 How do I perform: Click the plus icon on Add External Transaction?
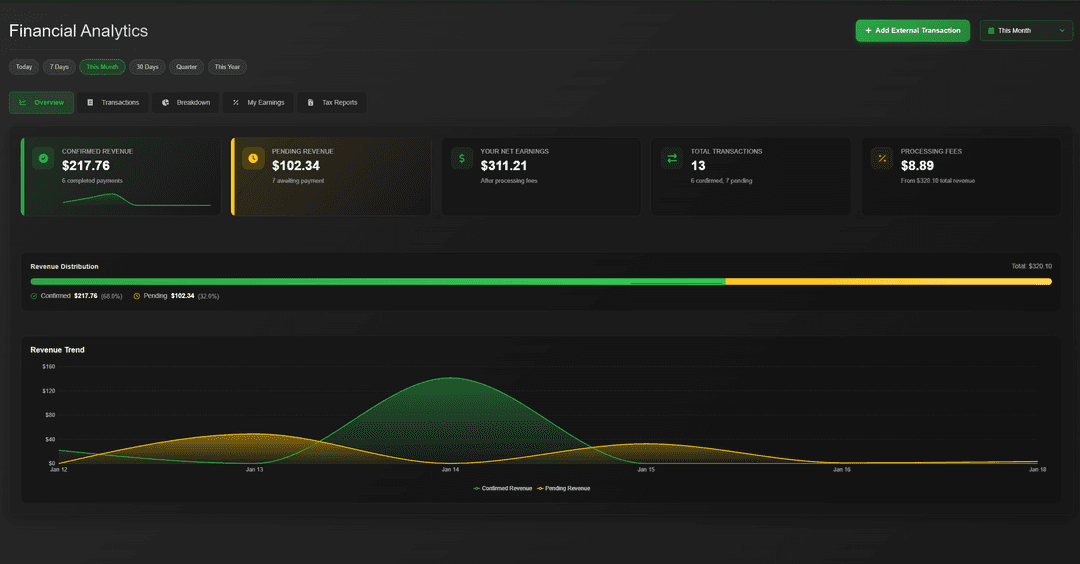869,30
